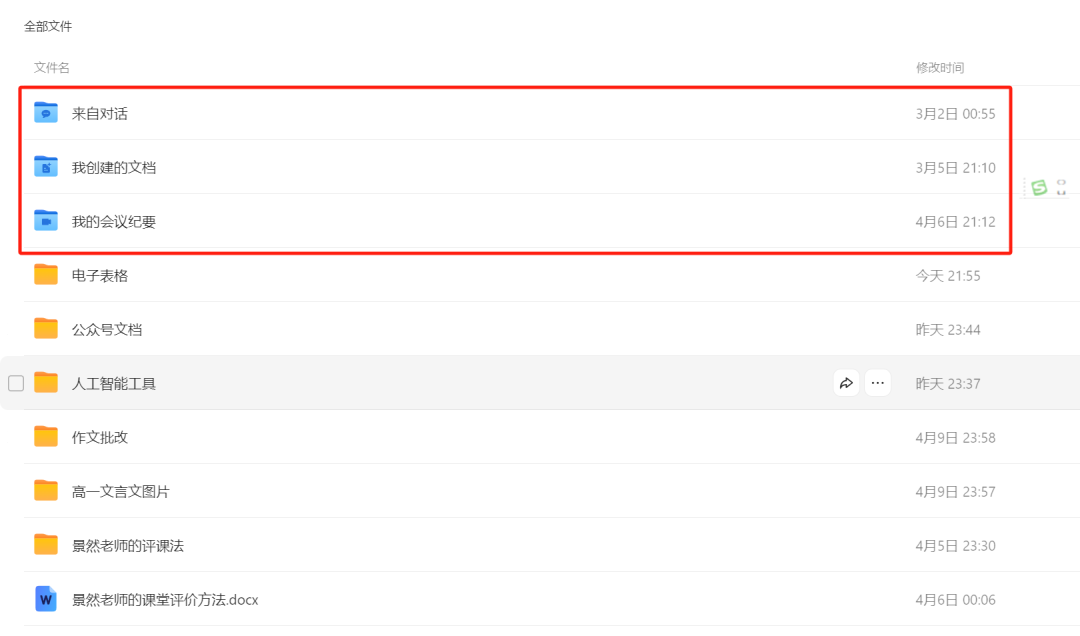1080x636 pixels.
Task: Open the 景然老师的评课法 folder name
Action: pyautogui.click(x=128, y=545)
